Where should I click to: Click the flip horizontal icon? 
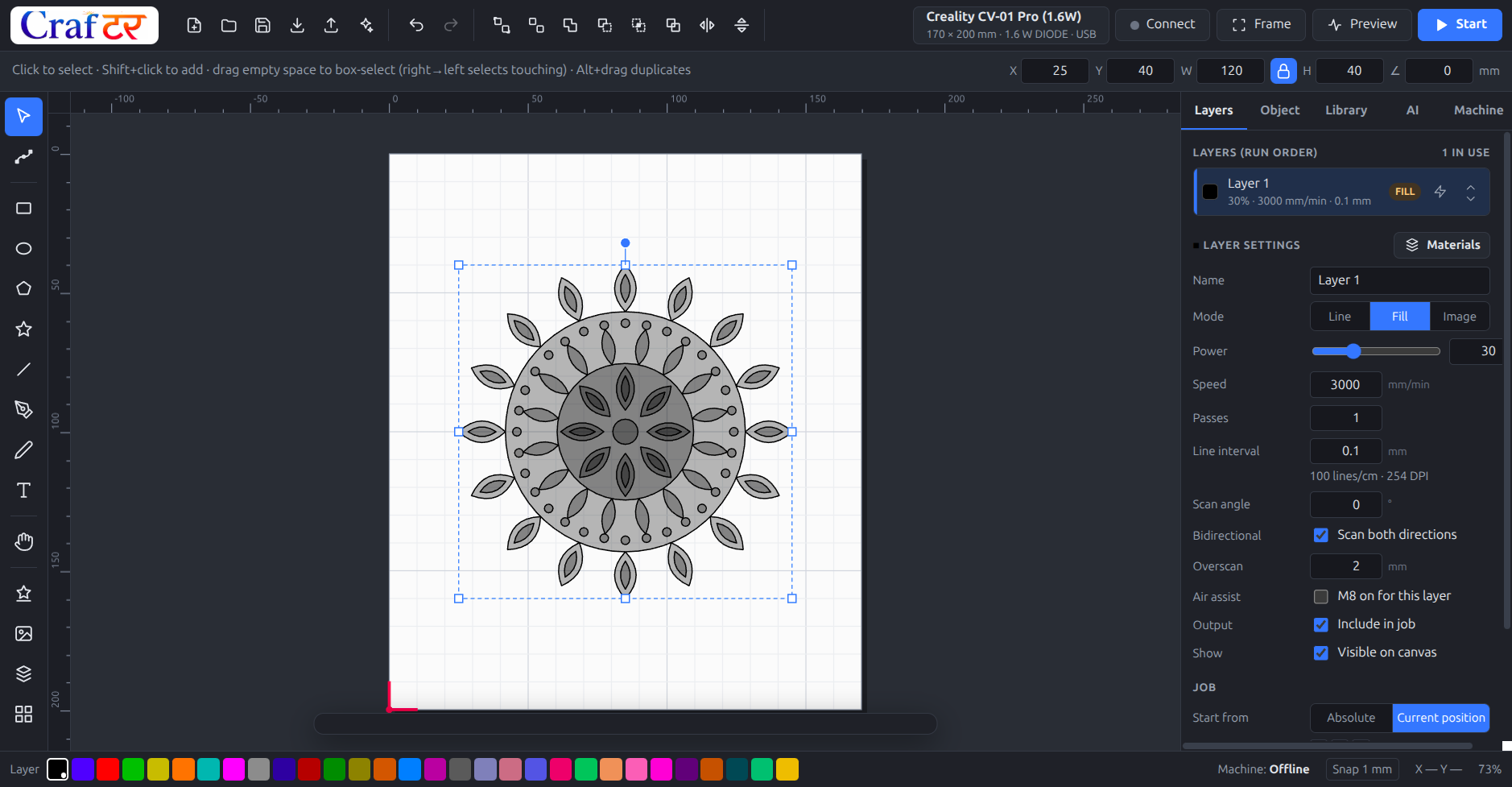pyautogui.click(x=707, y=25)
